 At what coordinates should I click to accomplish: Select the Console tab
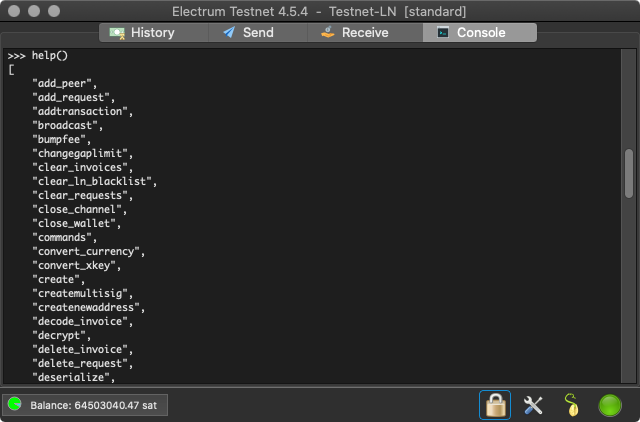point(480,33)
